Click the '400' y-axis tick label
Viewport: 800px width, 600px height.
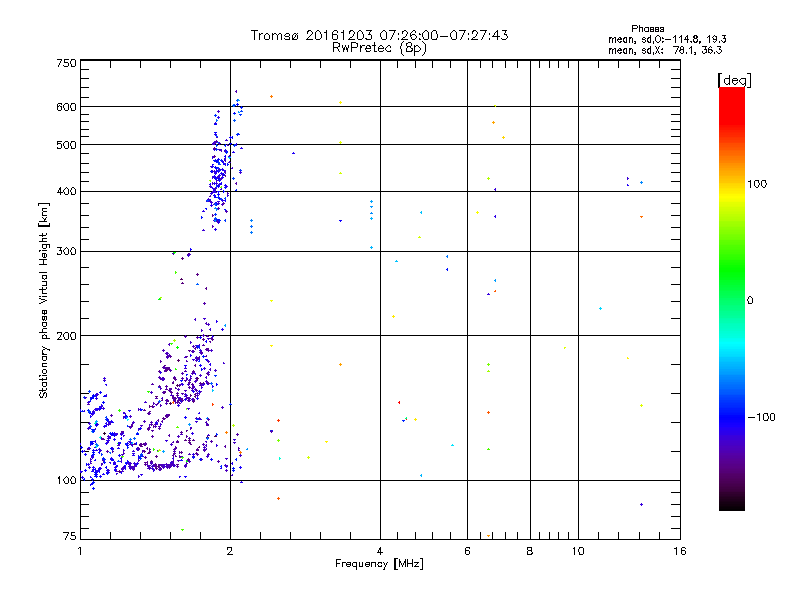(66, 192)
